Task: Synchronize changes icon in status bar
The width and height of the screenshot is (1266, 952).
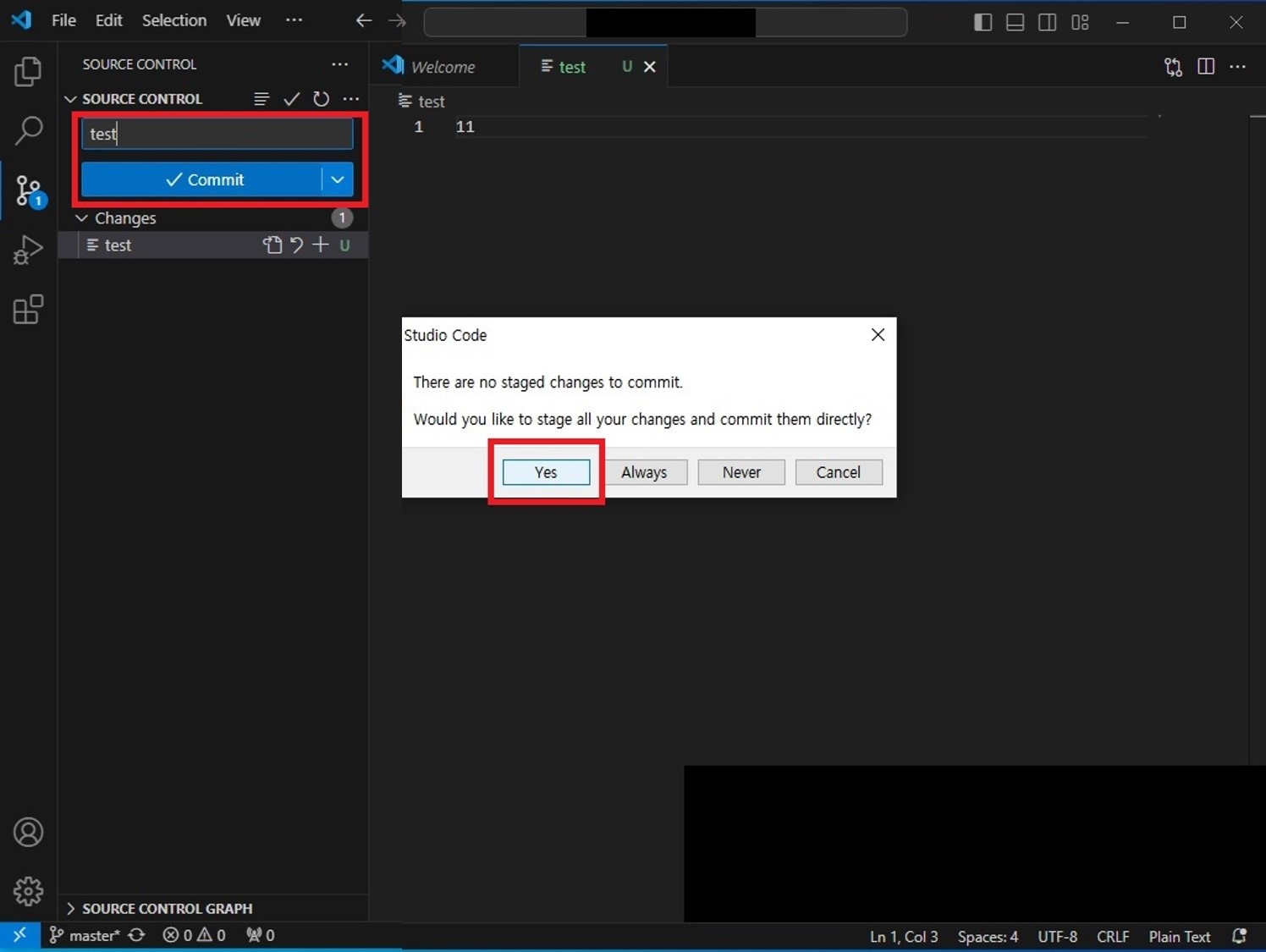Action: point(136,935)
